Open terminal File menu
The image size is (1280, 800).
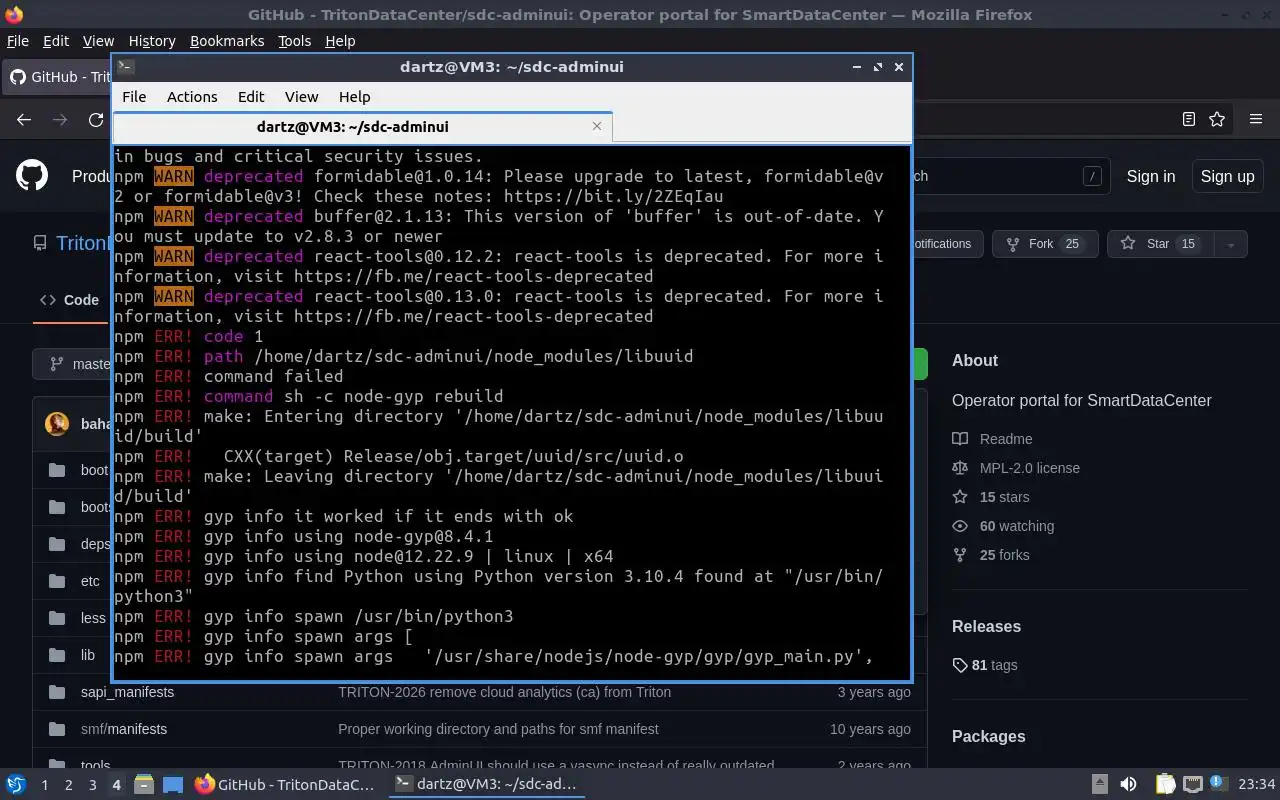(x=134, y=97)
